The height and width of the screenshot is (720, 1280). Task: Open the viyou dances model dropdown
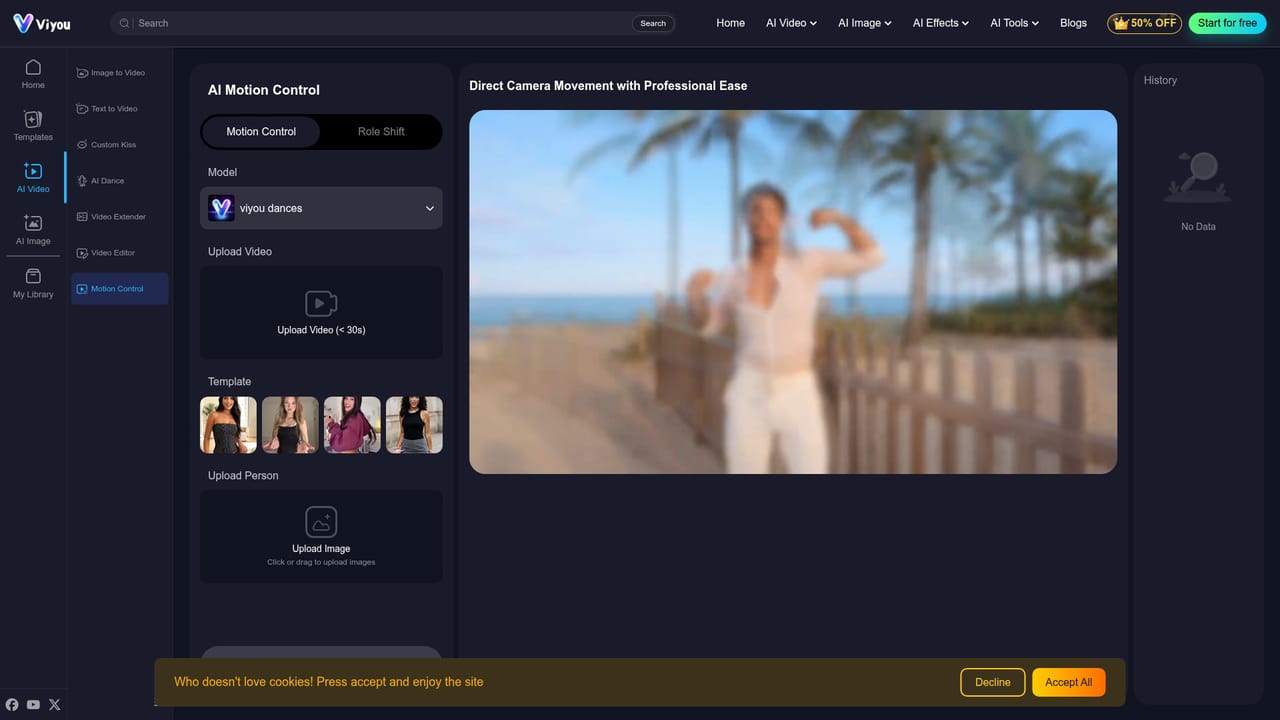point(321,208)
